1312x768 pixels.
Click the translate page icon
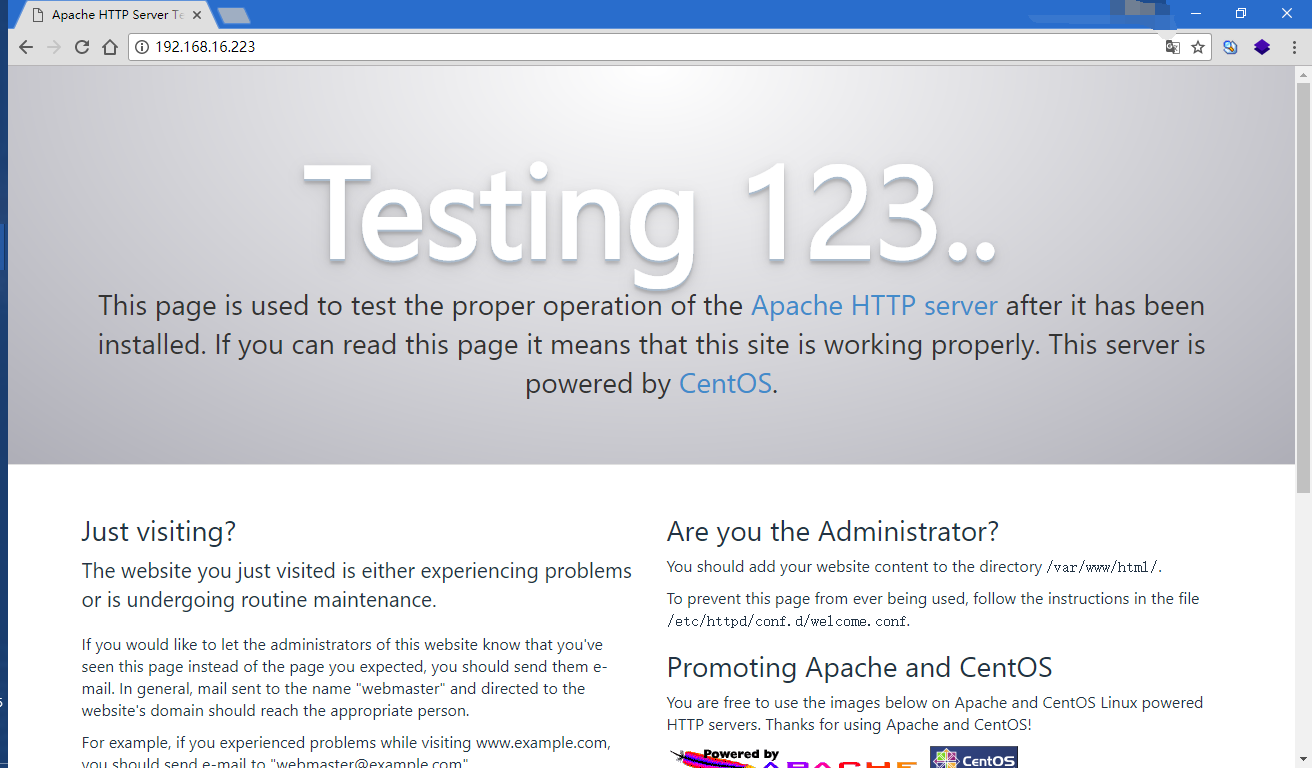tap(1173, 47)
